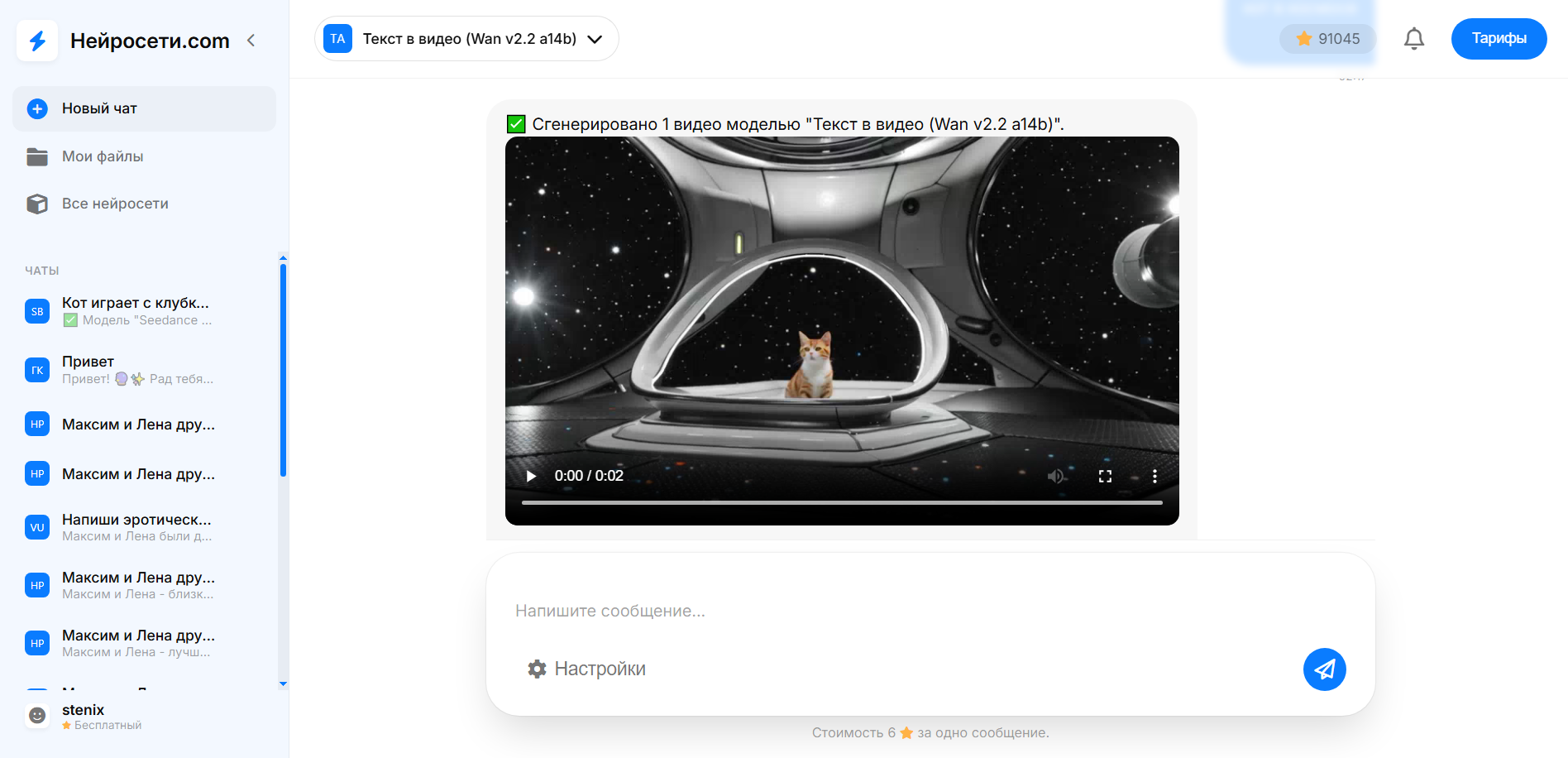
Task: Focus the Напишите сообщение input field
Action: (930, 611)
